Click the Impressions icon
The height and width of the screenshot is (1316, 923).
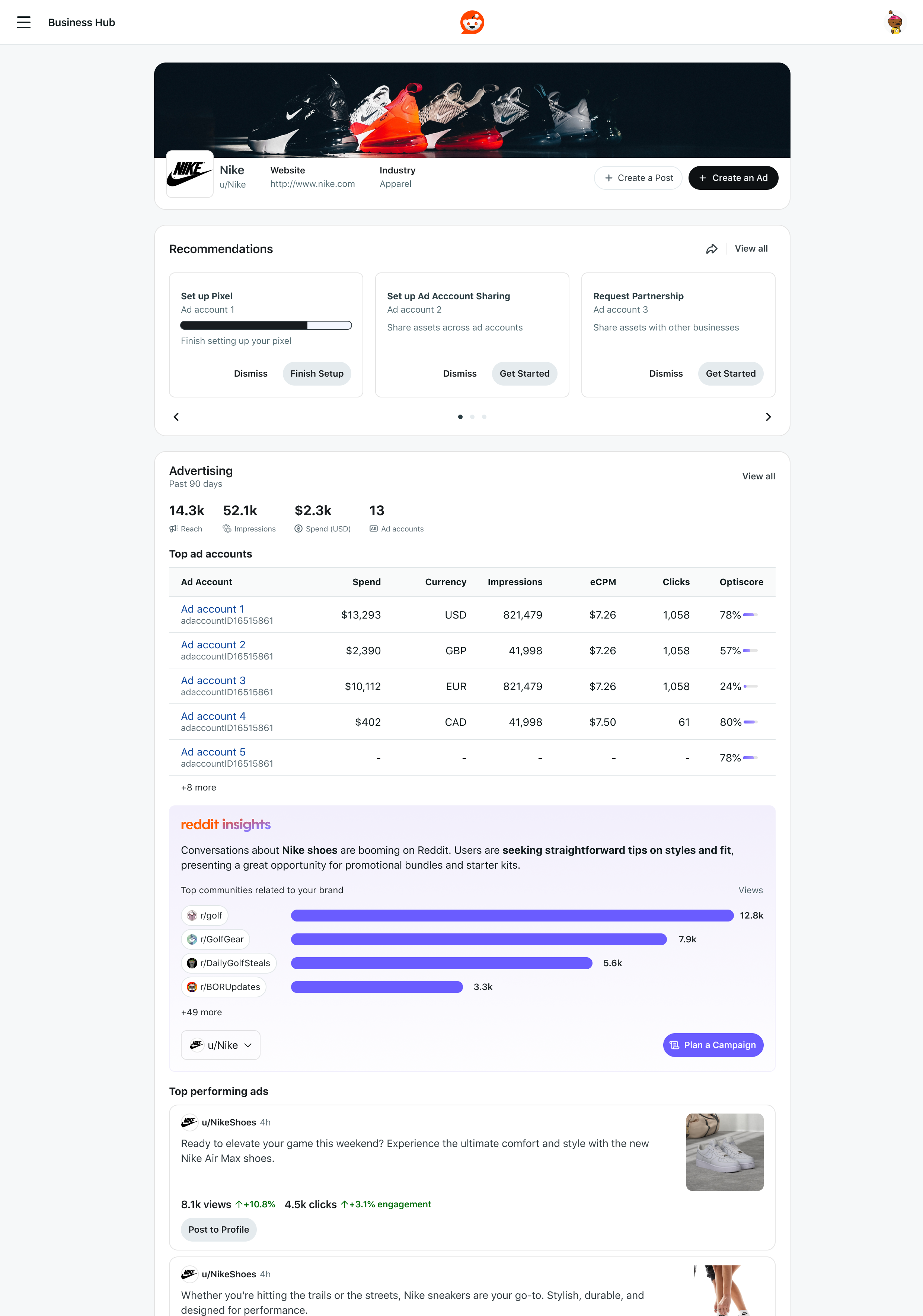[227, 528]
